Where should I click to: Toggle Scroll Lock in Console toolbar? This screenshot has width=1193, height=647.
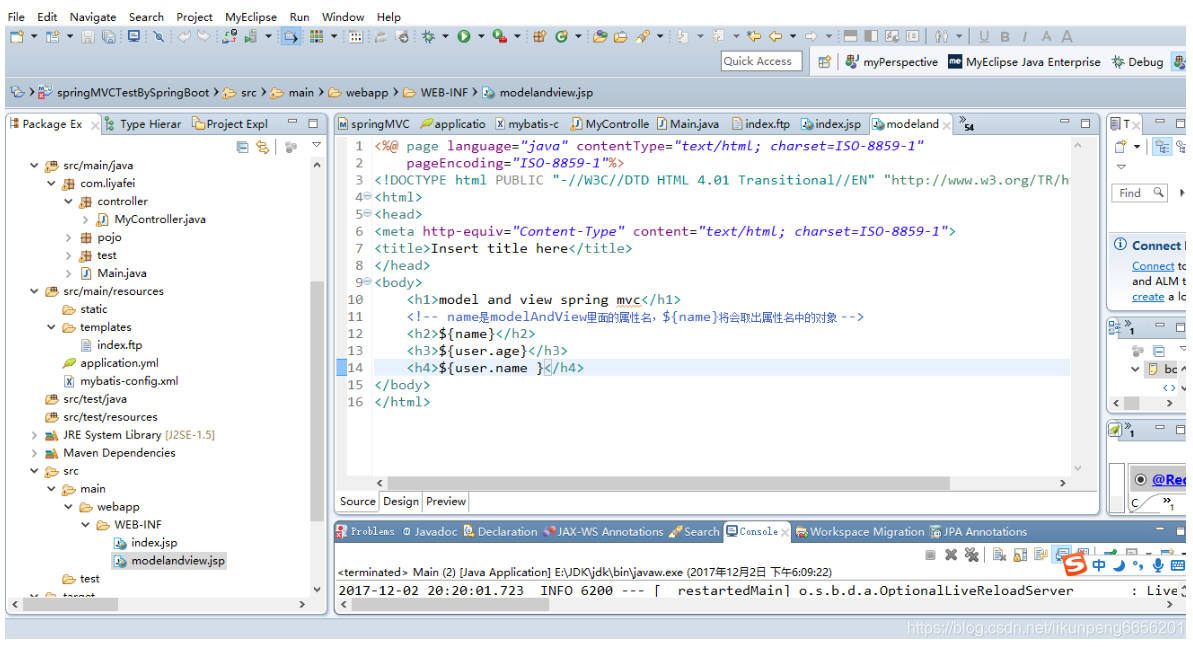1020,555
